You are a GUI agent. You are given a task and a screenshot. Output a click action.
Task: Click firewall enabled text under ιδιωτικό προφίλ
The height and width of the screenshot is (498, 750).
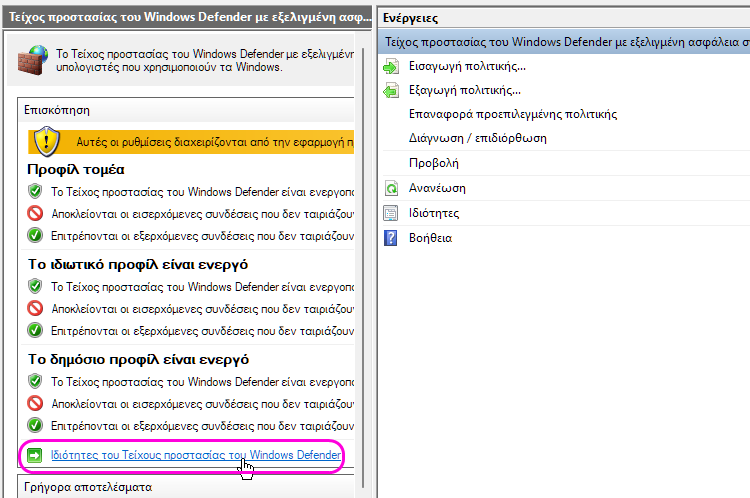click(x=202, y=287)
